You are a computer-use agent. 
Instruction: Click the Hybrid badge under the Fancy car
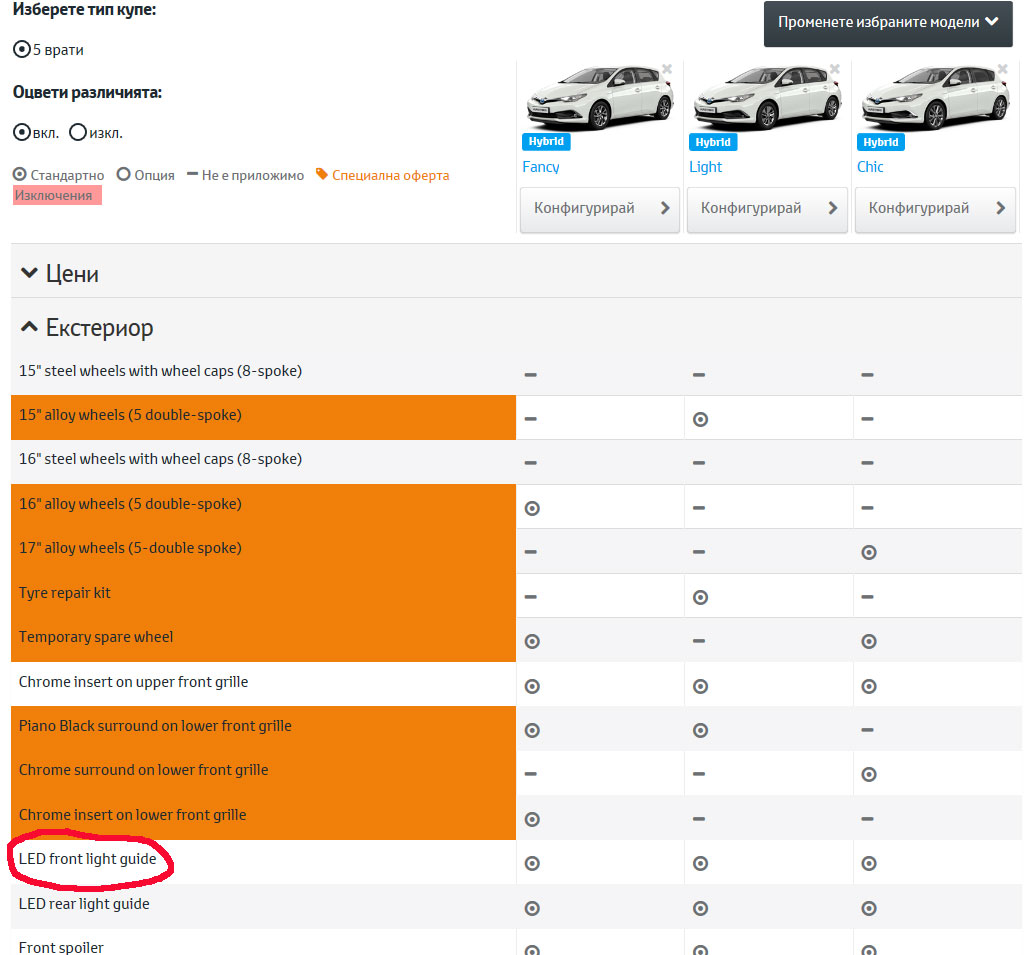(545, 142)
